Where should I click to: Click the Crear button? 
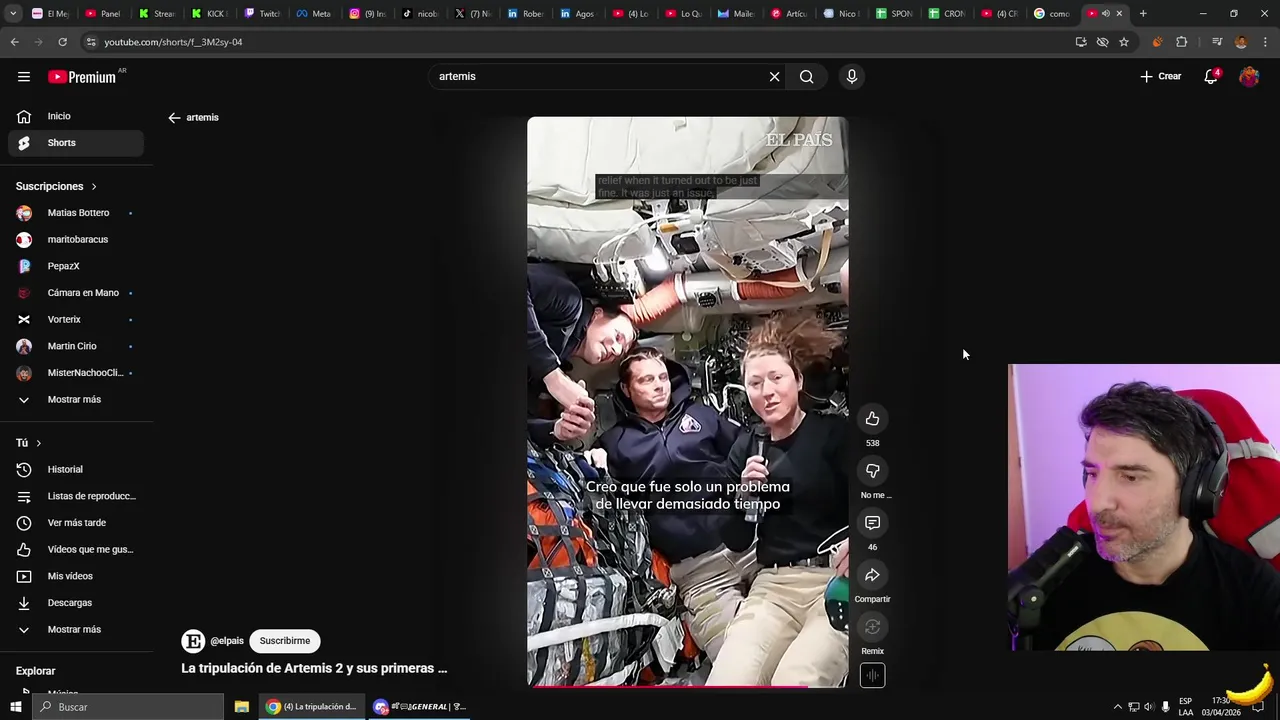[1161, 76]
